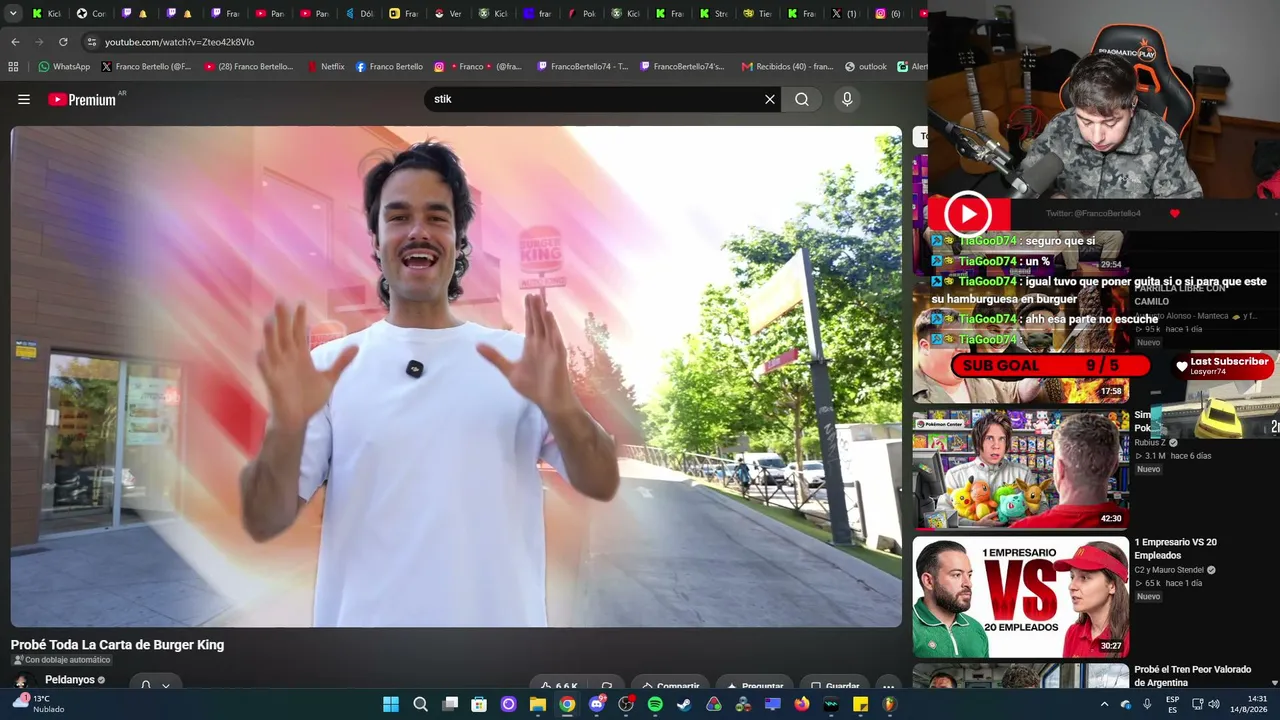This screenshot has height=720, width=1280.
Task: View site information beside the address
Action: pyautogui.click(x=92, y=42)
